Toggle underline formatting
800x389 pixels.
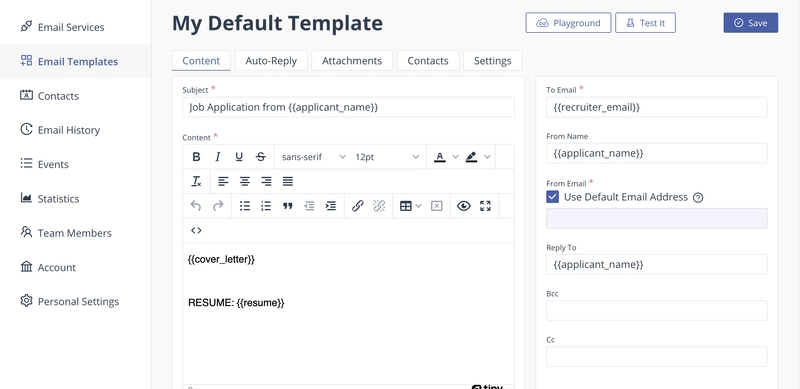(239, 157)
